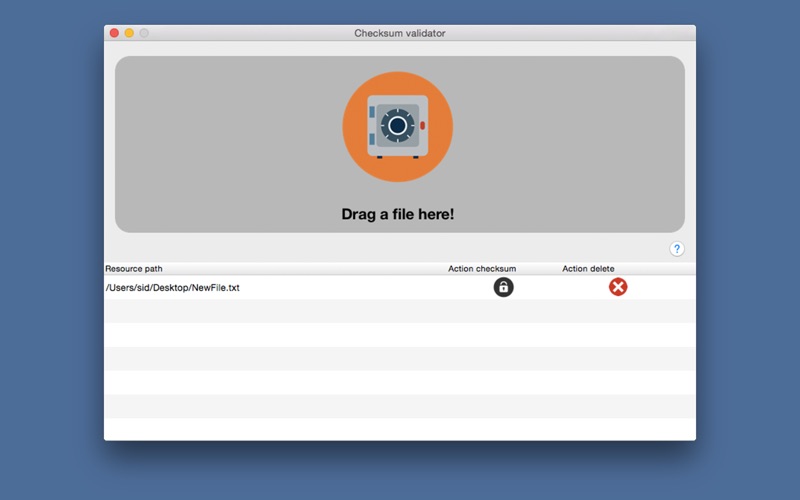Select the /Users/sid/Desktop/NewFile.txt row
Screen dimensions: 800x500
[x=399, y=287]
